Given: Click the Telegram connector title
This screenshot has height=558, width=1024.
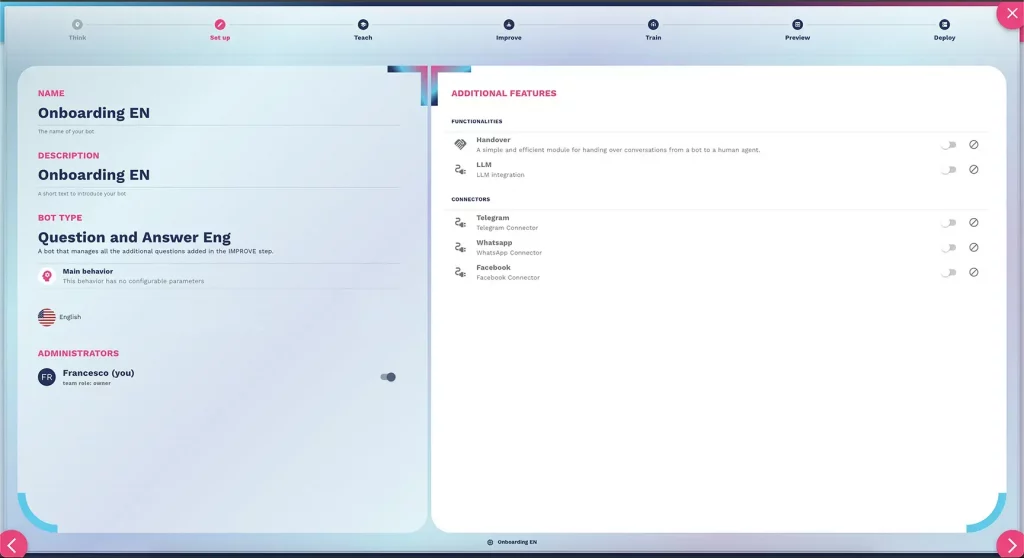Looking at the screenshot, I should [x=492, y=218].
